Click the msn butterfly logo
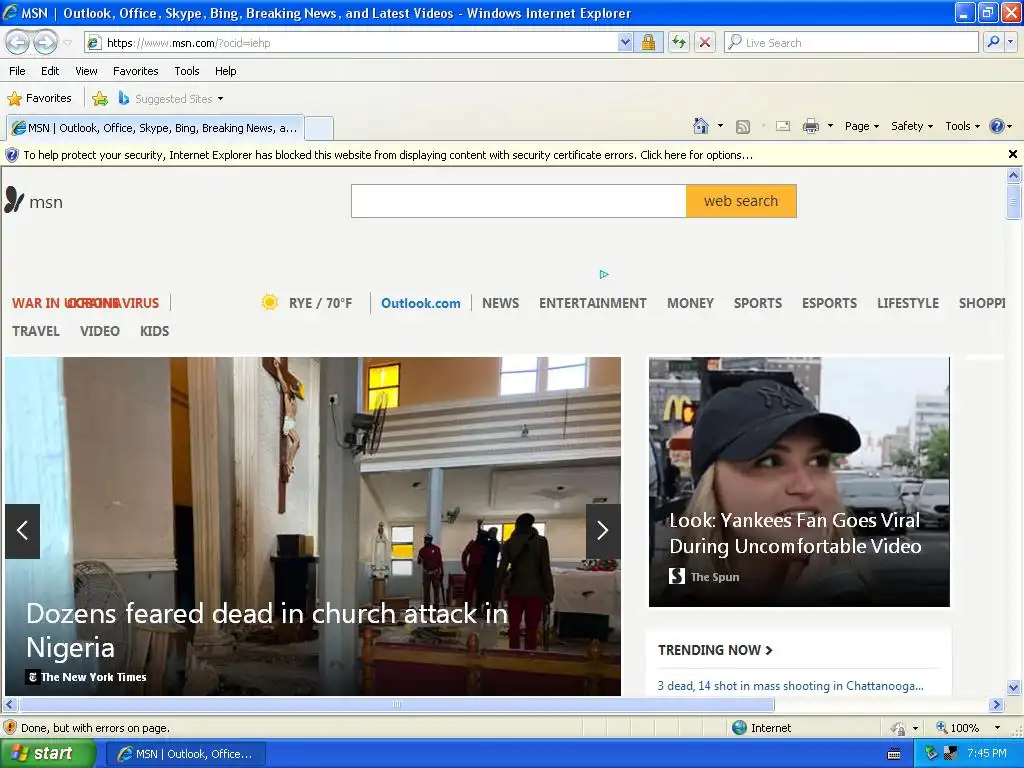Viewport: 1024px width, 768px height. (33, 200)
